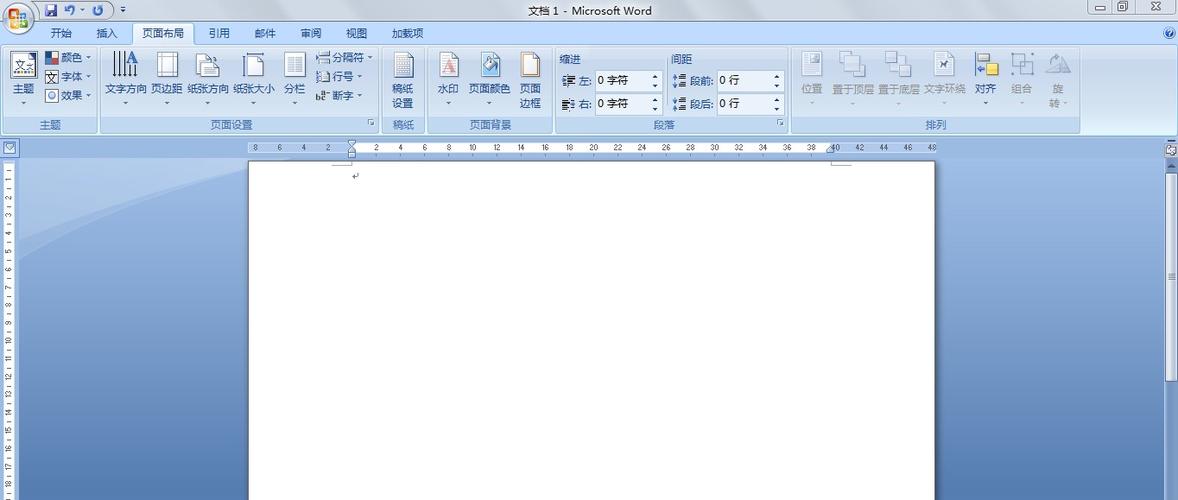Decrease right indent with down stepper
The height and width of the screenshot is (500, 1178).
(656, 109)
